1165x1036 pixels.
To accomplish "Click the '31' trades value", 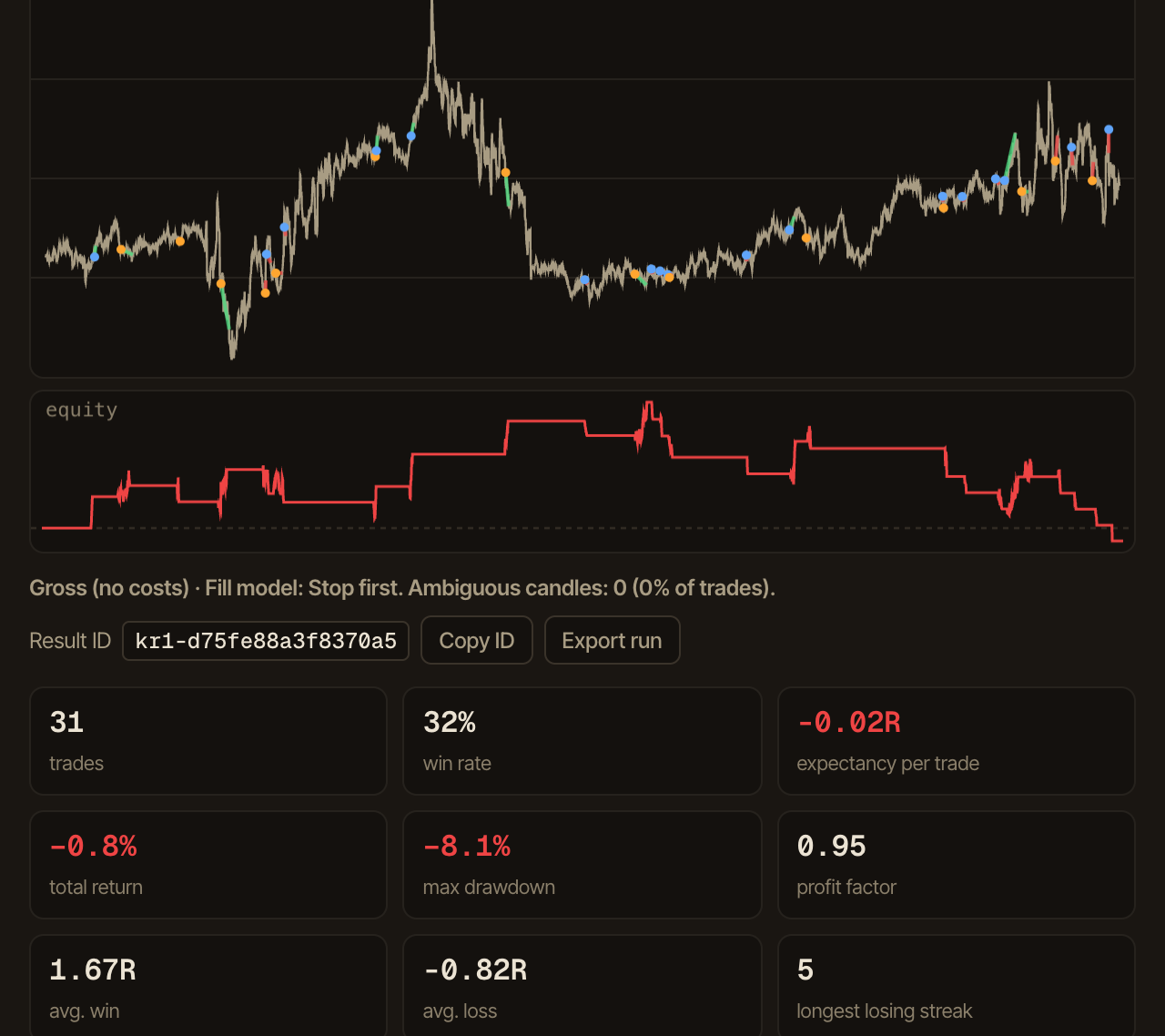I will pos(66,723).
